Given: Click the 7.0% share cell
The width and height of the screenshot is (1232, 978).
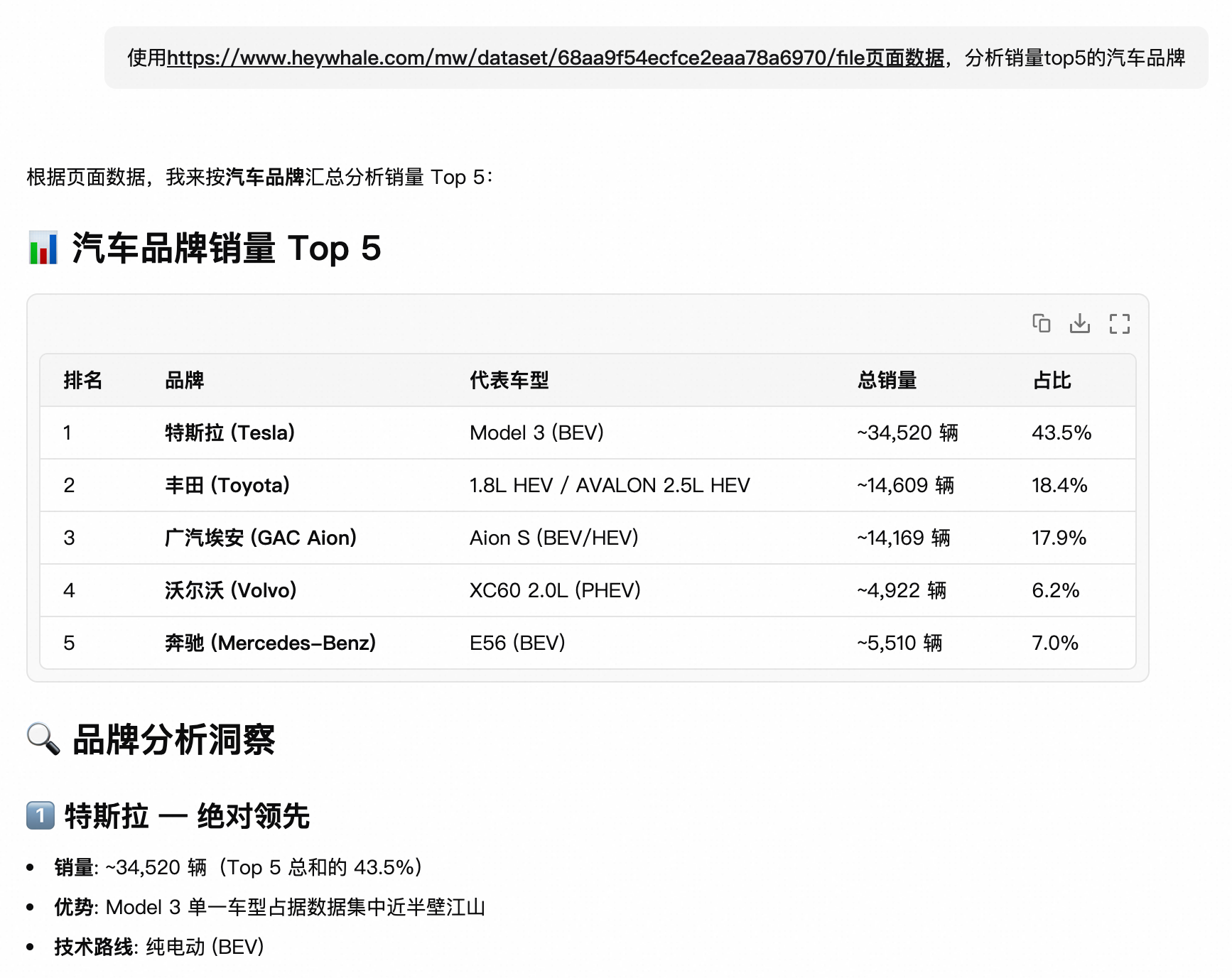Looking at the screenshot, I should pyautogui.click(x=1055, y=643).
